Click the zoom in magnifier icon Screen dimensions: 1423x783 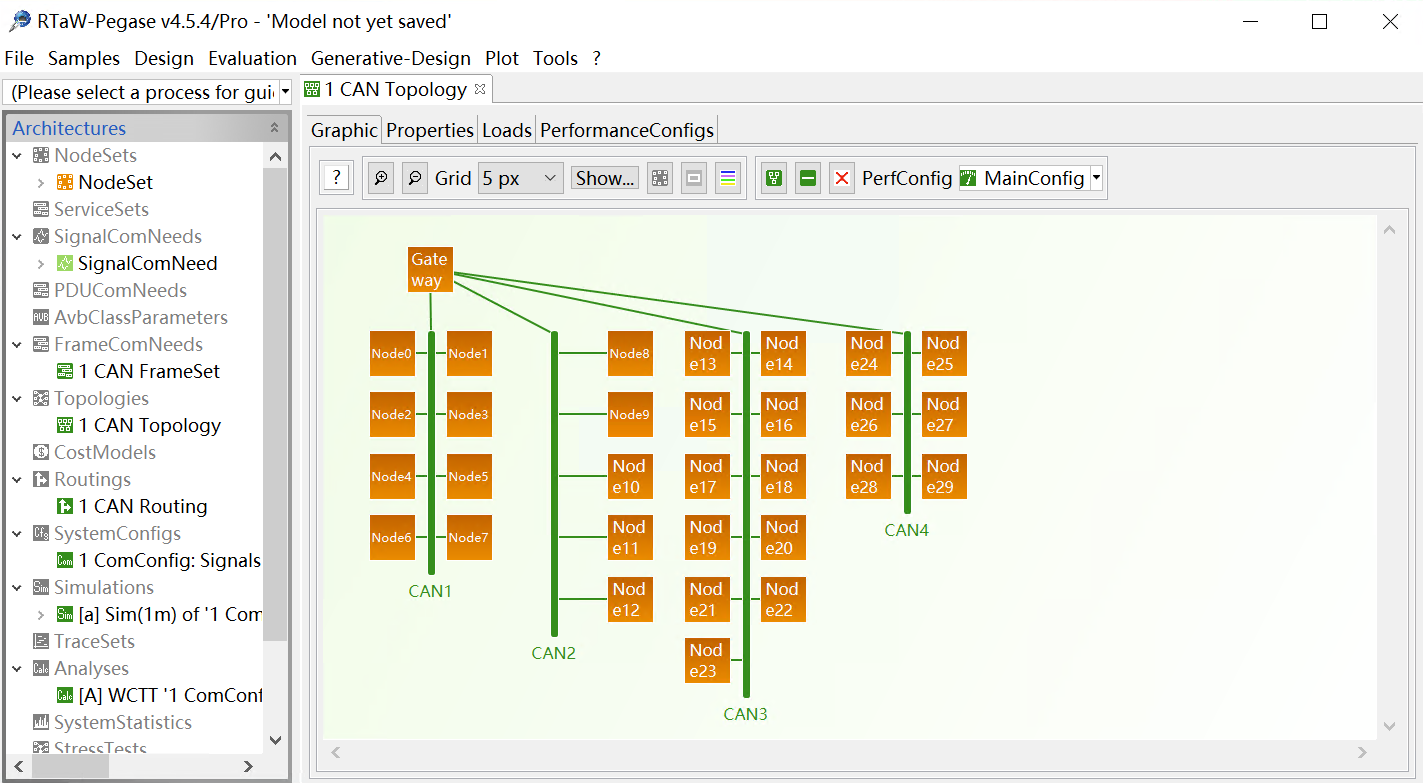click(381, 179)
